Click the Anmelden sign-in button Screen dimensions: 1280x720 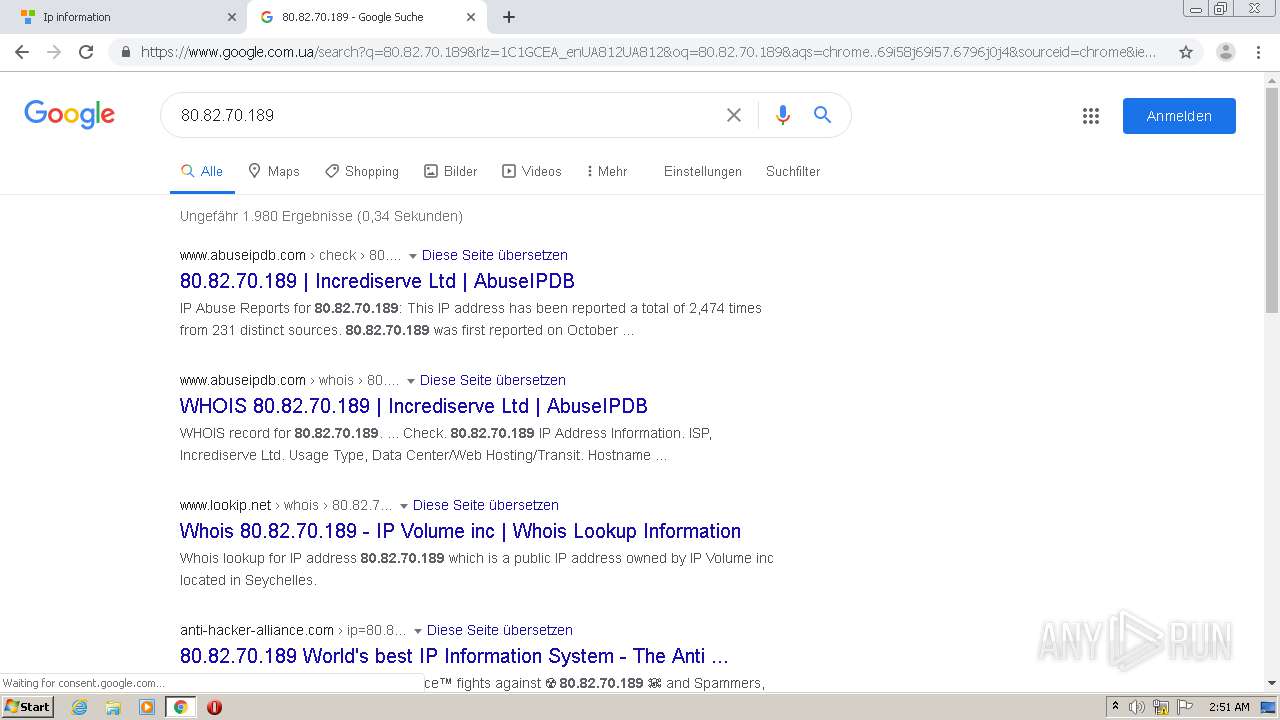[1179, 116]
